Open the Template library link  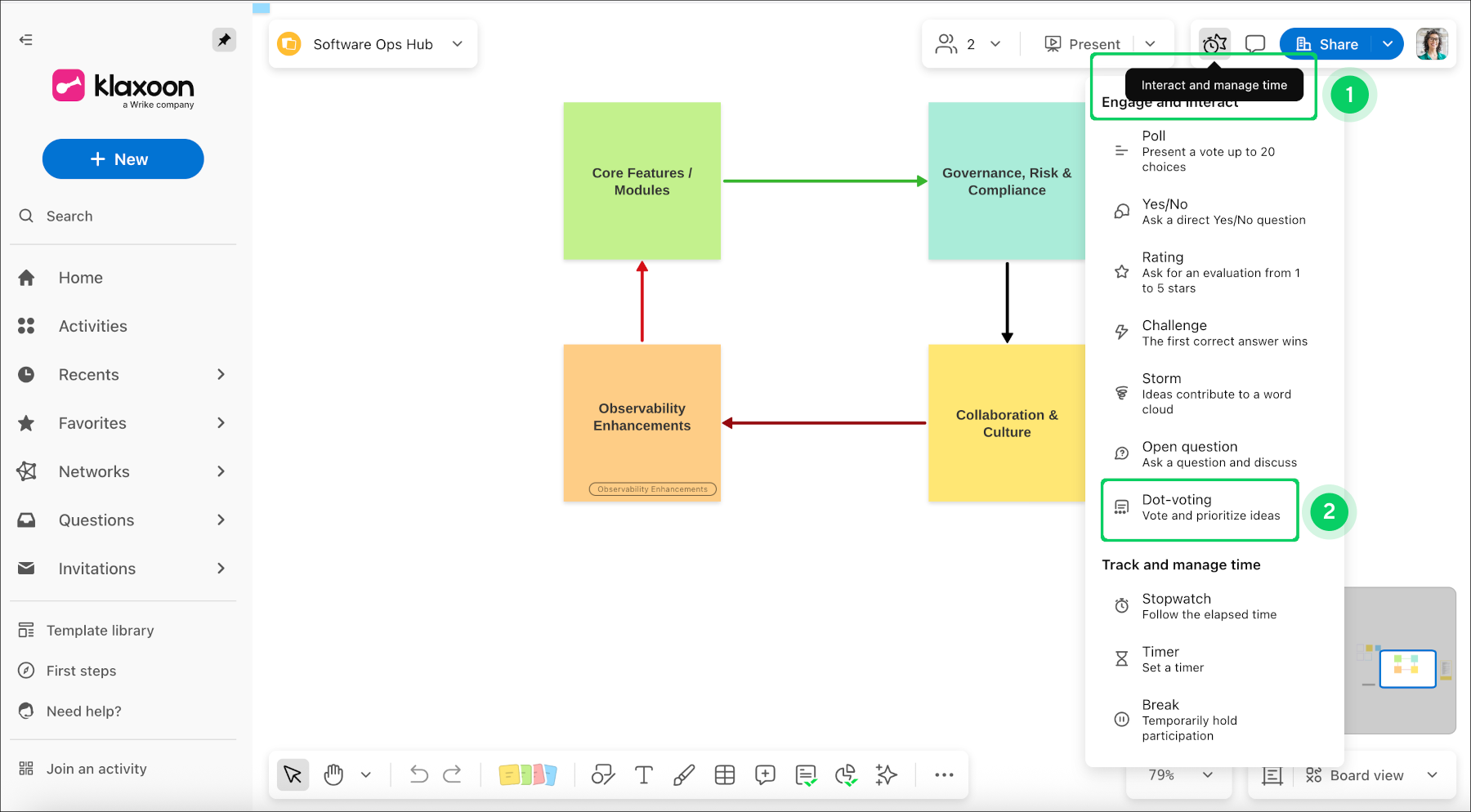100,631
